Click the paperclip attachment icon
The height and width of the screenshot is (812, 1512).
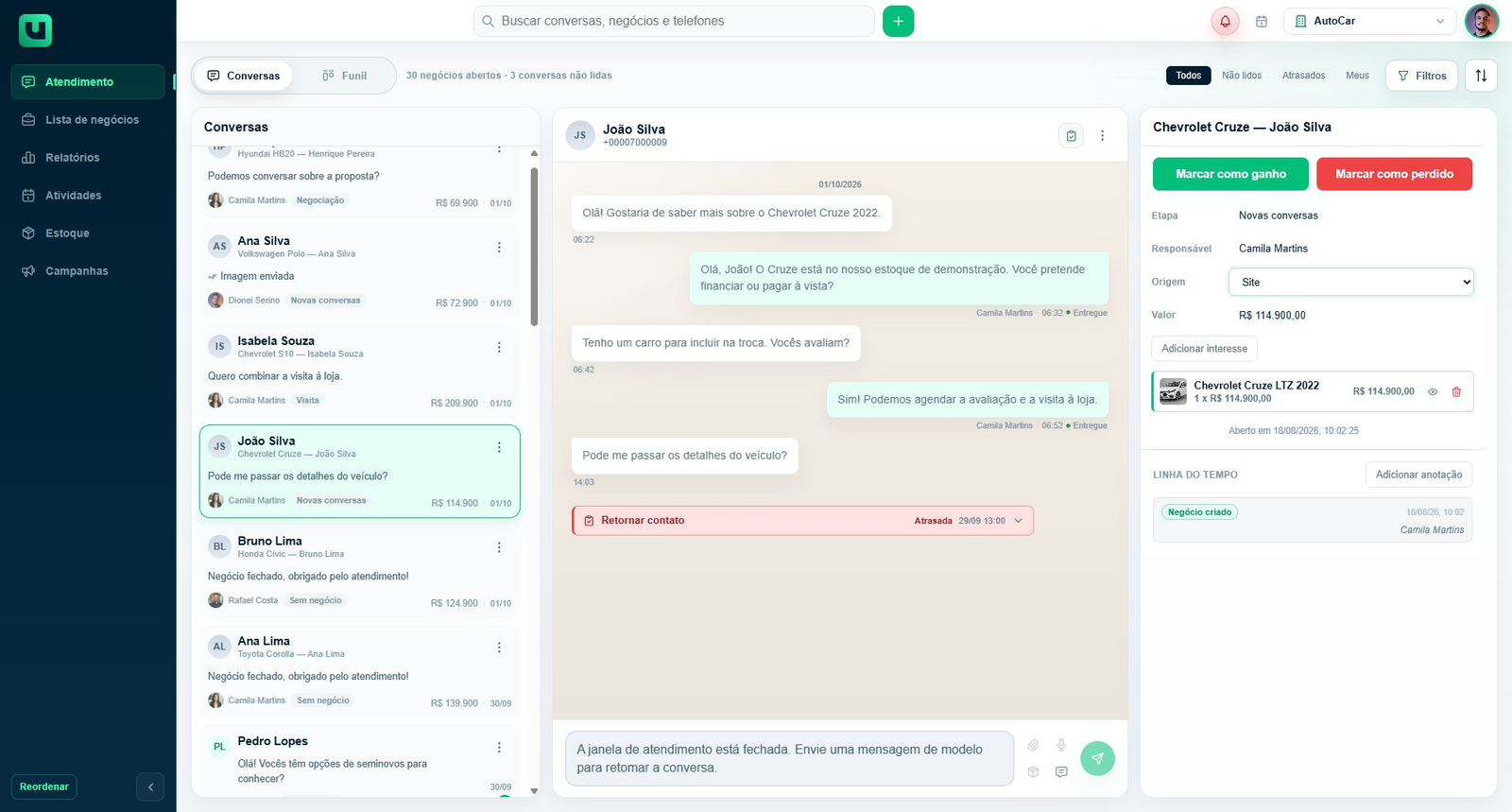click(x=1033, y=745)
